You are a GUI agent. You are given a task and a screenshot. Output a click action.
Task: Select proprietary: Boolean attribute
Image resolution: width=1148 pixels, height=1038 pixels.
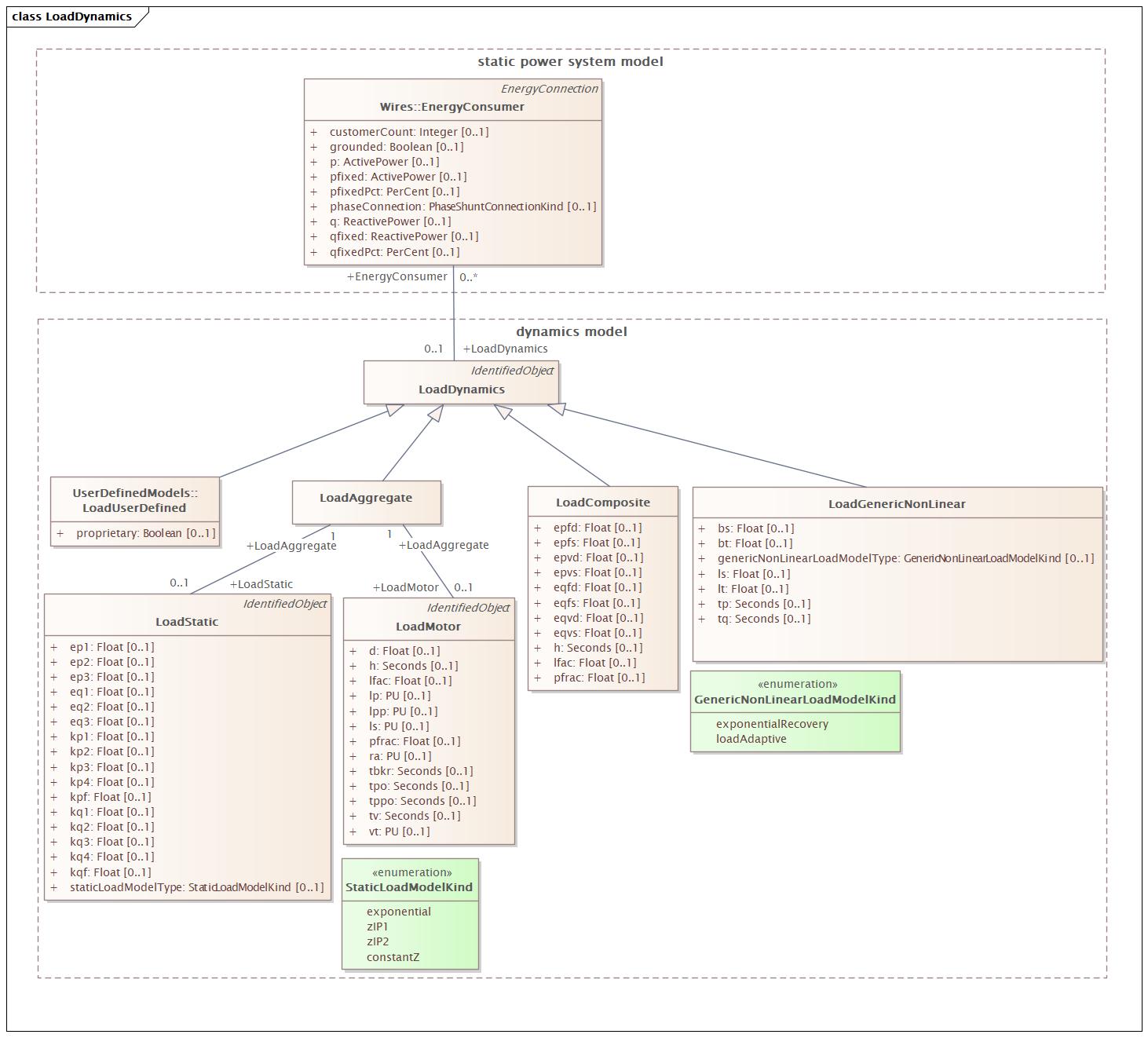point(145,533)
